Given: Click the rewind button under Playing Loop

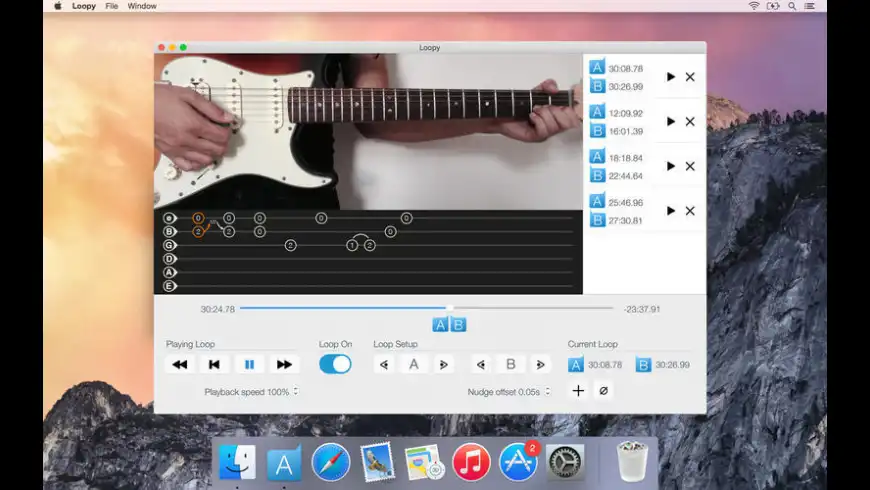Looking at the screenshot, I should click(180, 365).
